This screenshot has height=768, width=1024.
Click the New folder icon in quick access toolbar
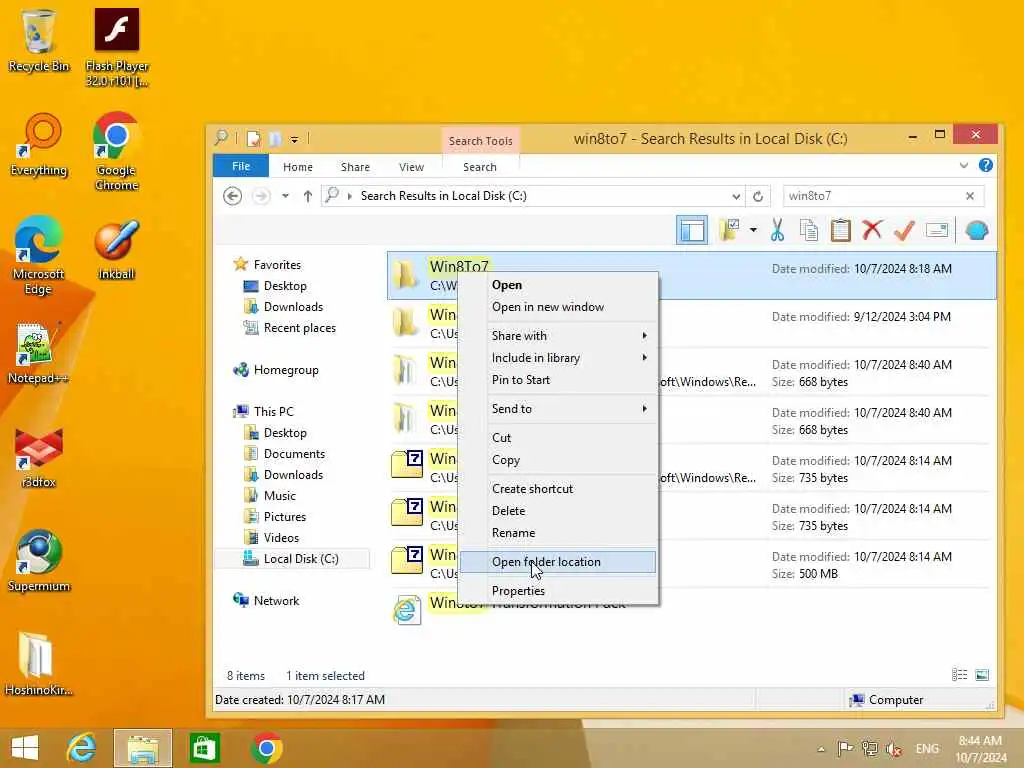click(x=275, y=138)
